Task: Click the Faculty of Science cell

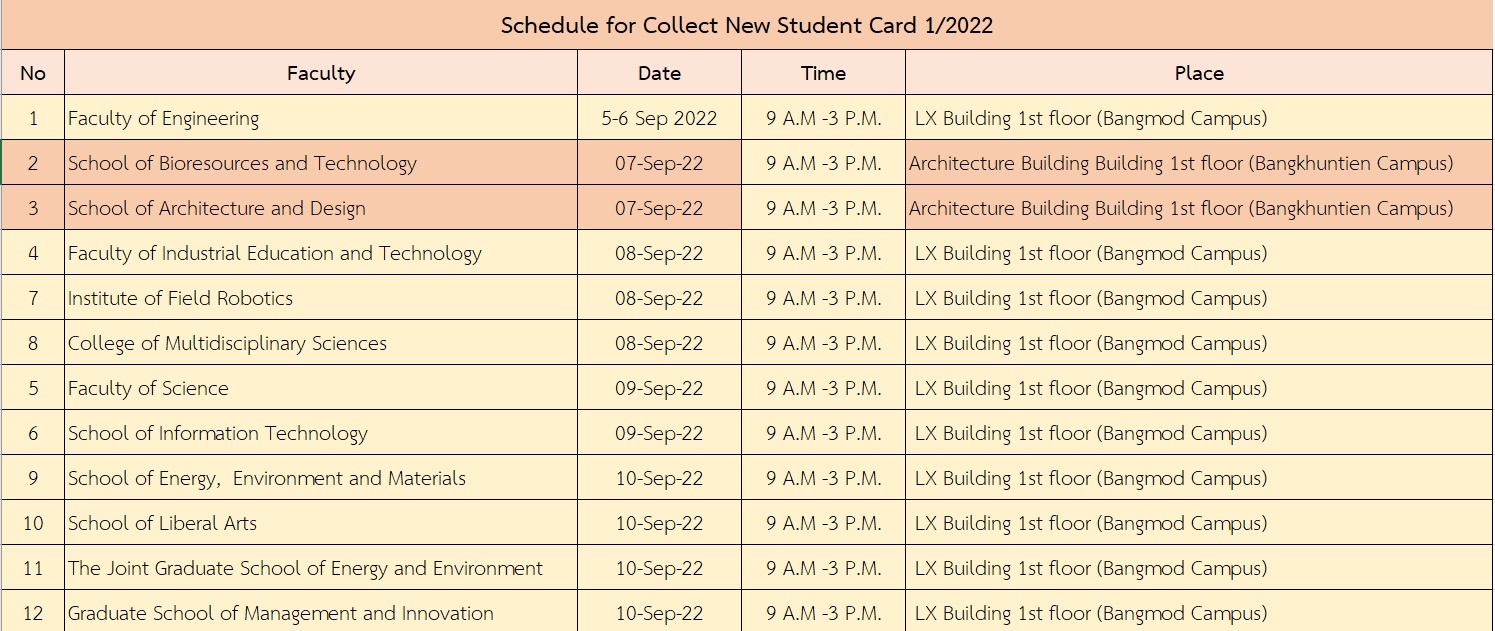Action: [x=148, y=388]
